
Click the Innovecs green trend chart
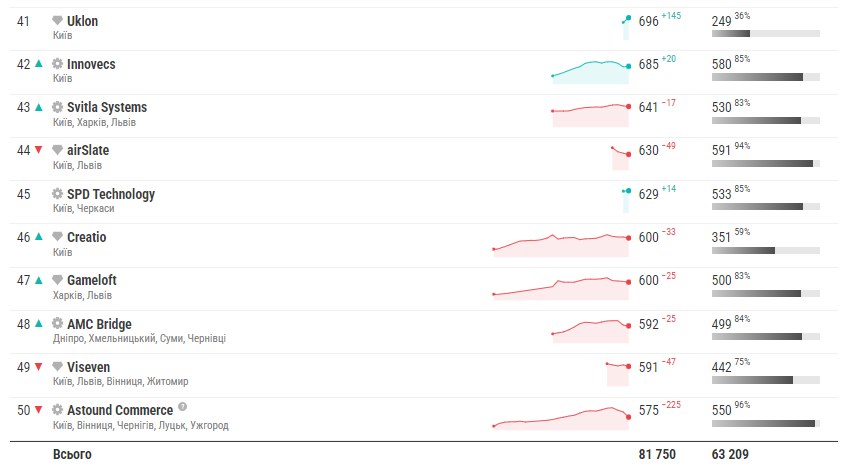(x=590, y=72)
